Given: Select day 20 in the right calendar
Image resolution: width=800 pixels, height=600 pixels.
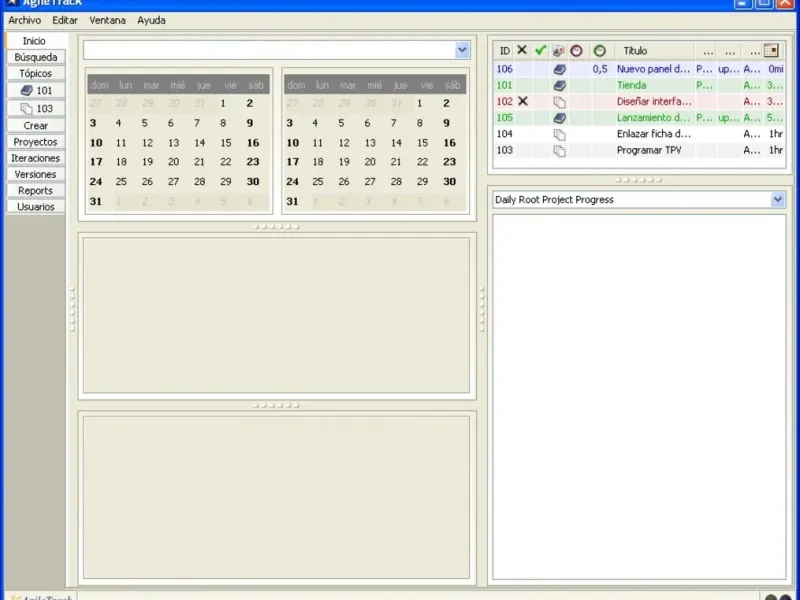Looking at the screenshot, I should pyautogui.click(x=370, y=162).
